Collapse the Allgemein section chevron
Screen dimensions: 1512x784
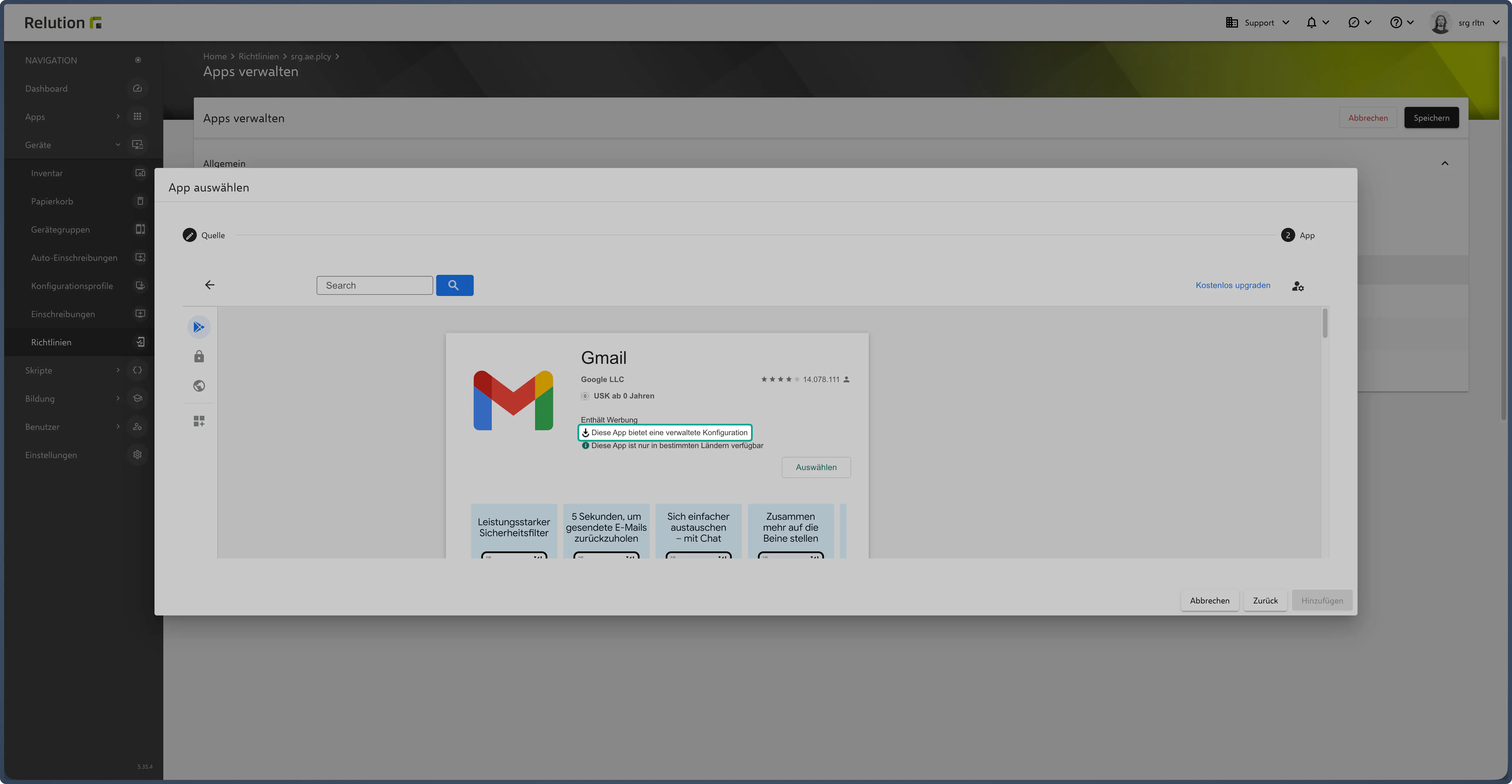(x=1444, y=163)
